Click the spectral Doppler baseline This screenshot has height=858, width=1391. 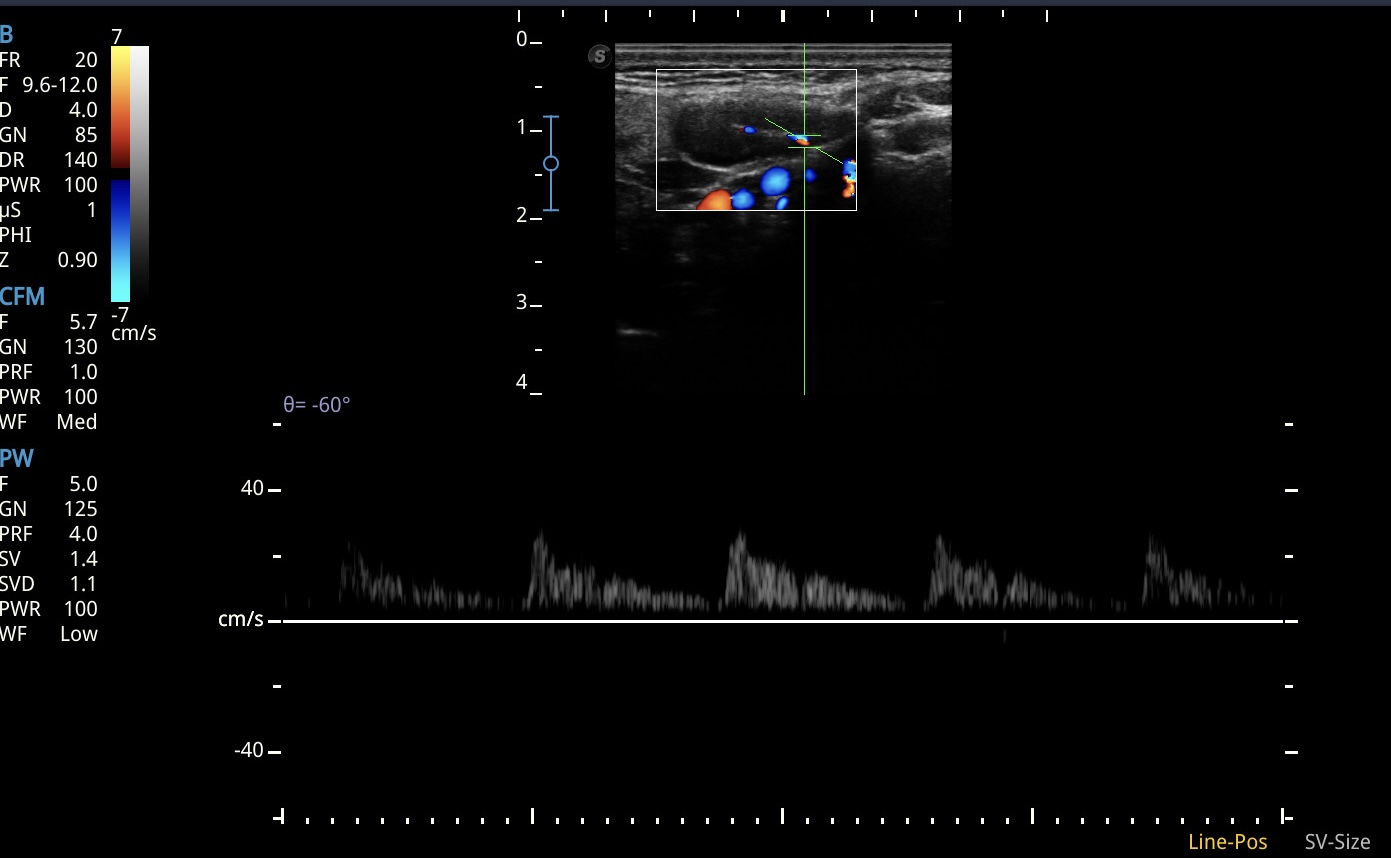point(782,621)
